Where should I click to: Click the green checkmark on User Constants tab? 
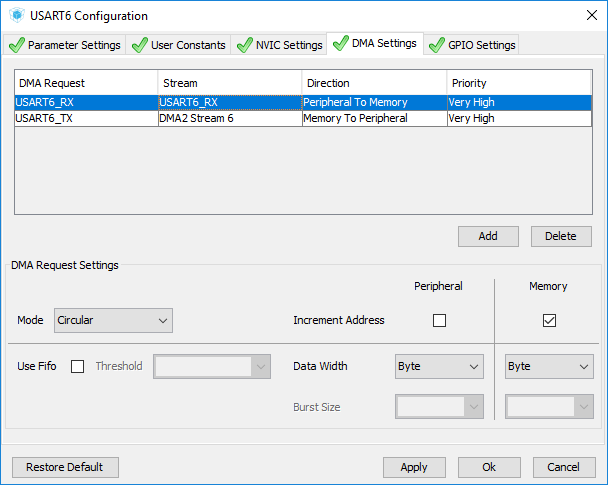(140, 45)
